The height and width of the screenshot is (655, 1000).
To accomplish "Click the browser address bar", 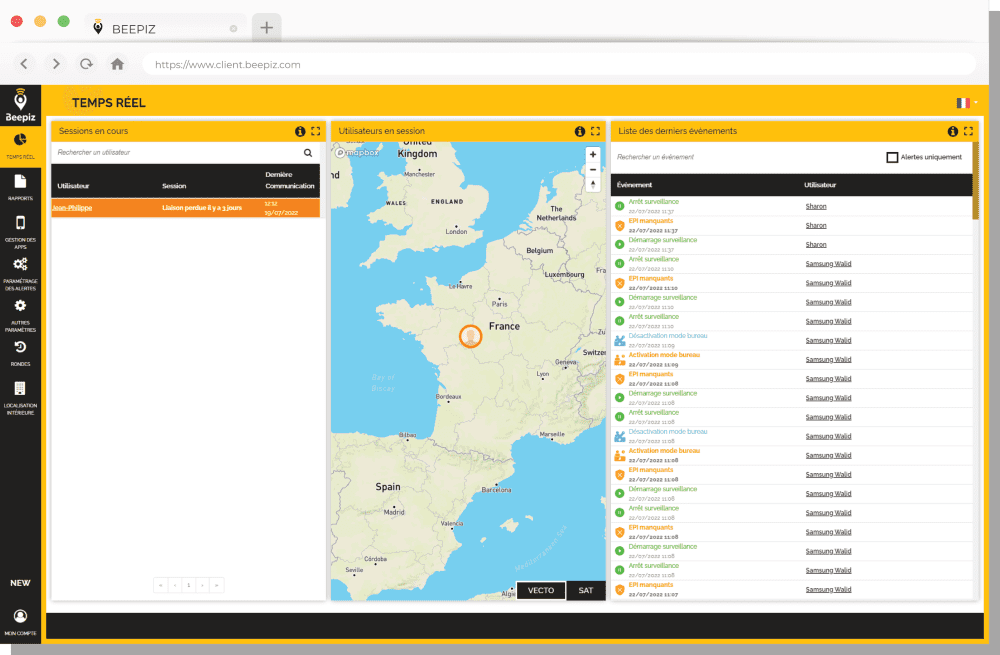I will 559,64.
